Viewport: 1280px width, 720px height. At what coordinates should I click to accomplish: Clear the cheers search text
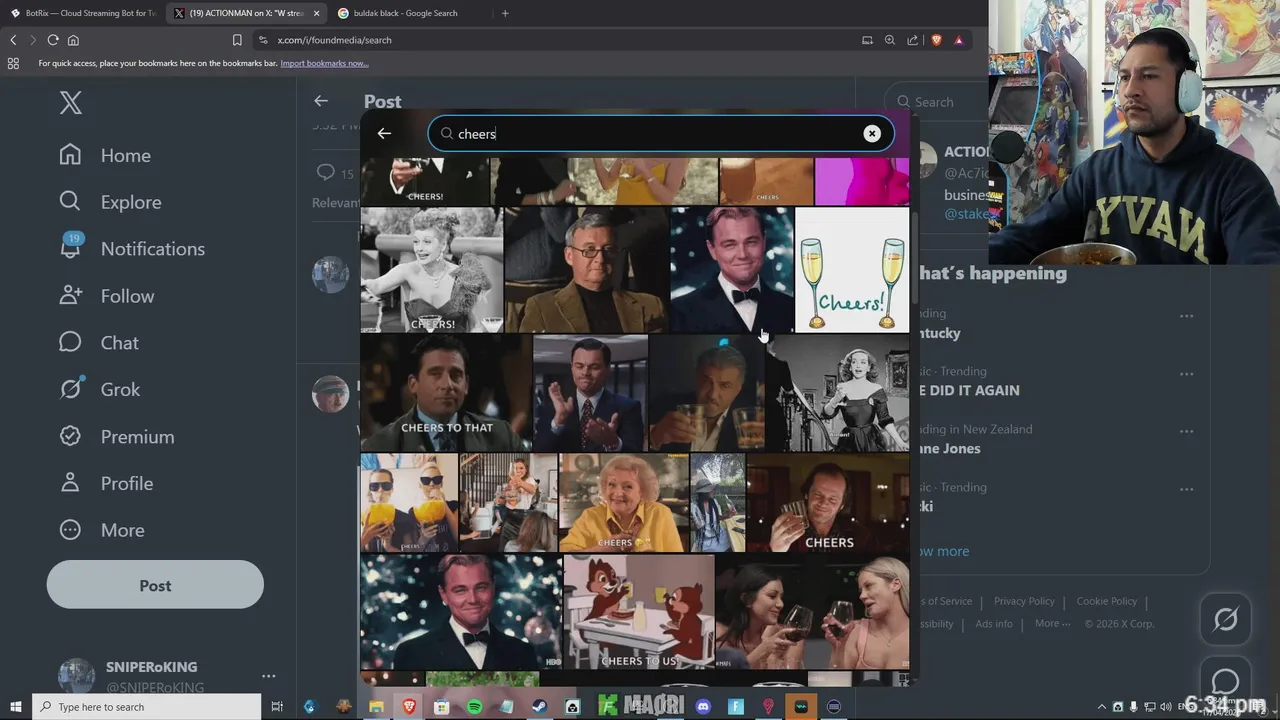pyautogui.click(x=872, y=134)
